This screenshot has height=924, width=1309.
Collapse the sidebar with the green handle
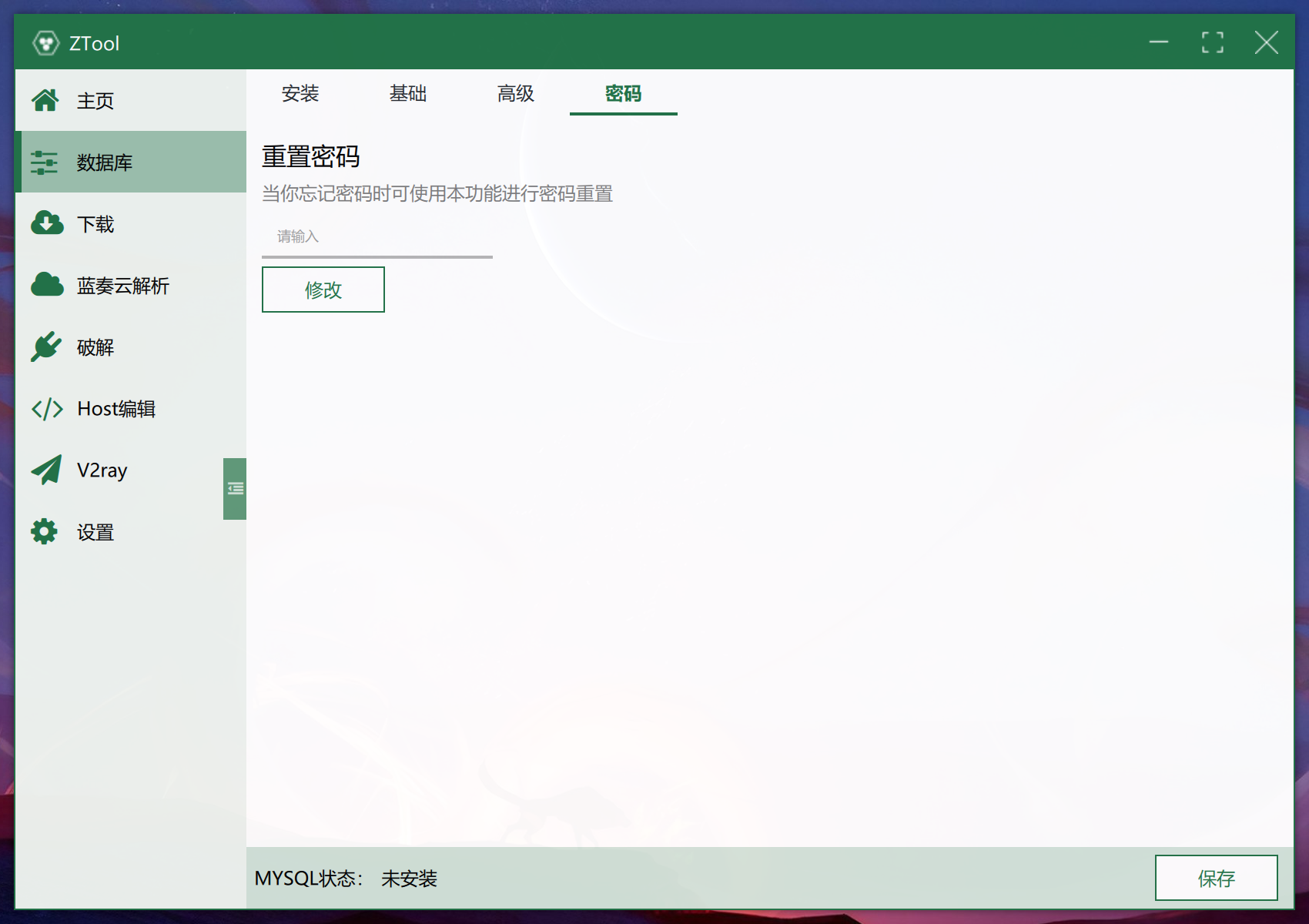pyautogui.click(x=235, y=489)
